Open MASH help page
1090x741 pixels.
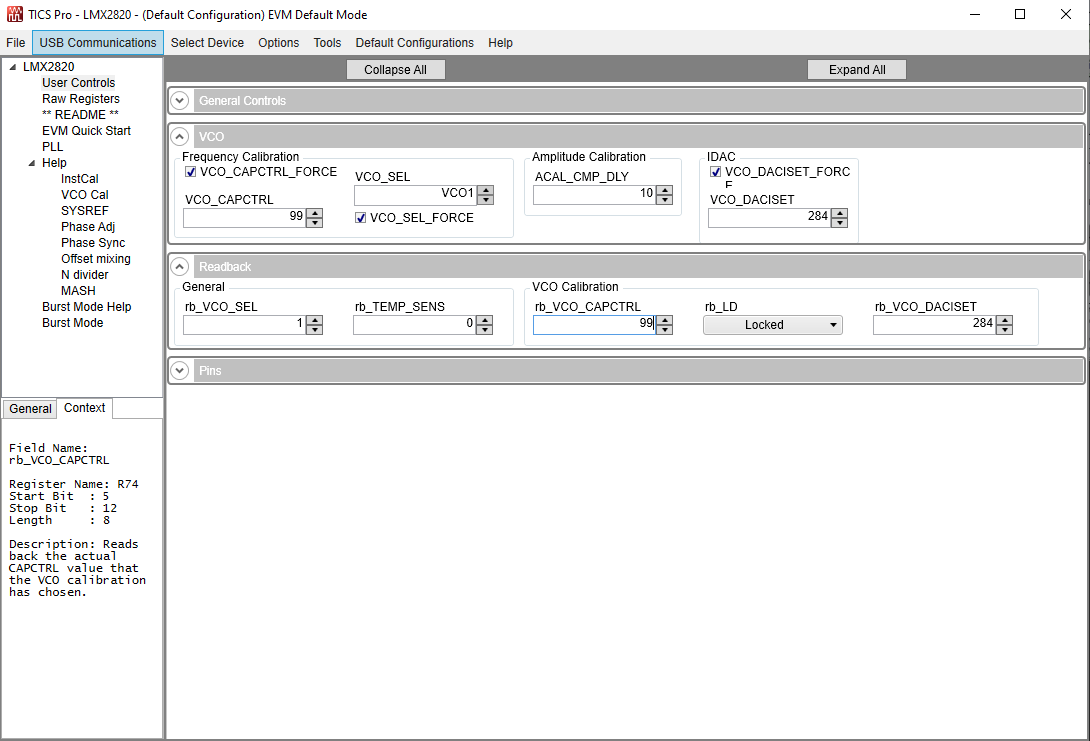(79, 291)
